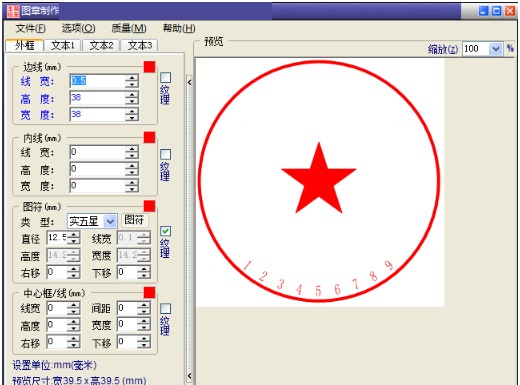Click the 图符 右移 input field
The width and height of the screenshot is (520, 385).
click(x=57, y=272)
